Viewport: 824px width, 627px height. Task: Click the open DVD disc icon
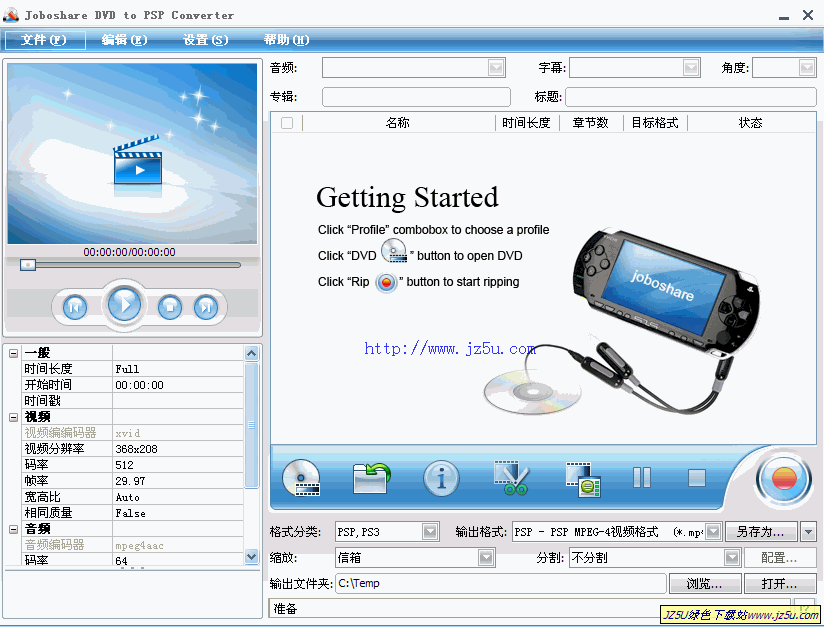click(301, 478)
